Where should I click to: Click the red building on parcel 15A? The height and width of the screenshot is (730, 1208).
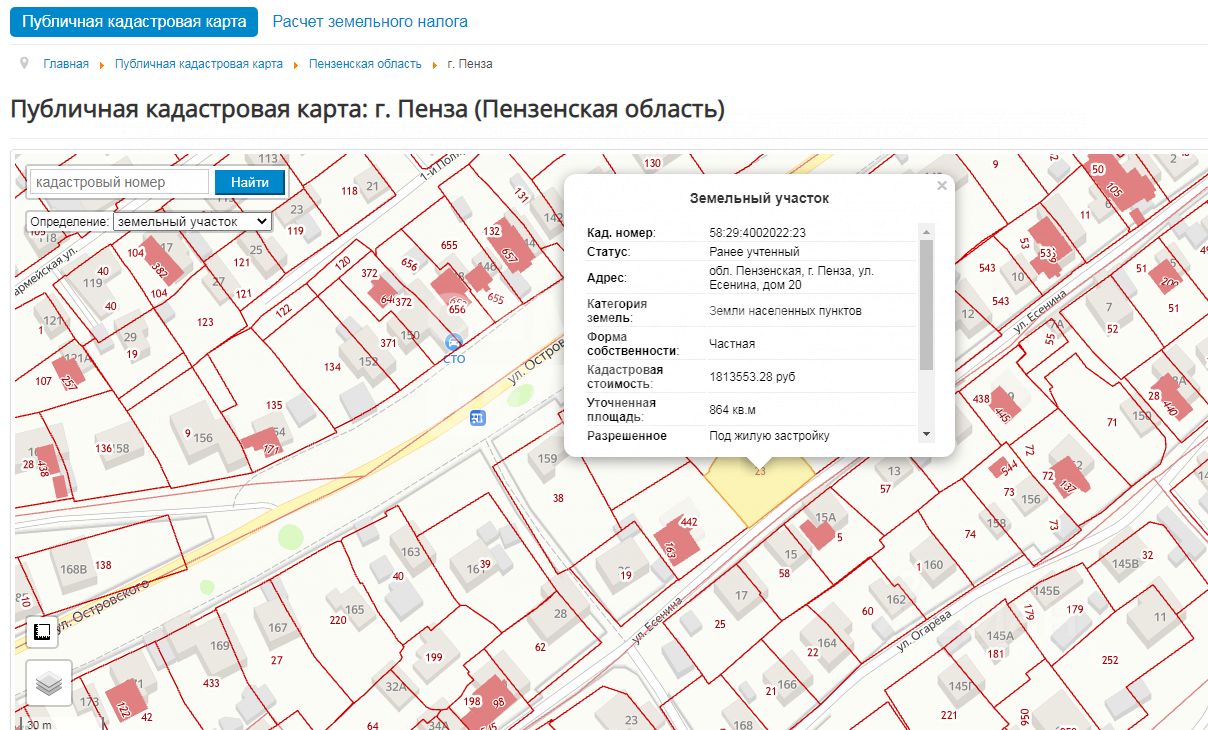point(819,533)
